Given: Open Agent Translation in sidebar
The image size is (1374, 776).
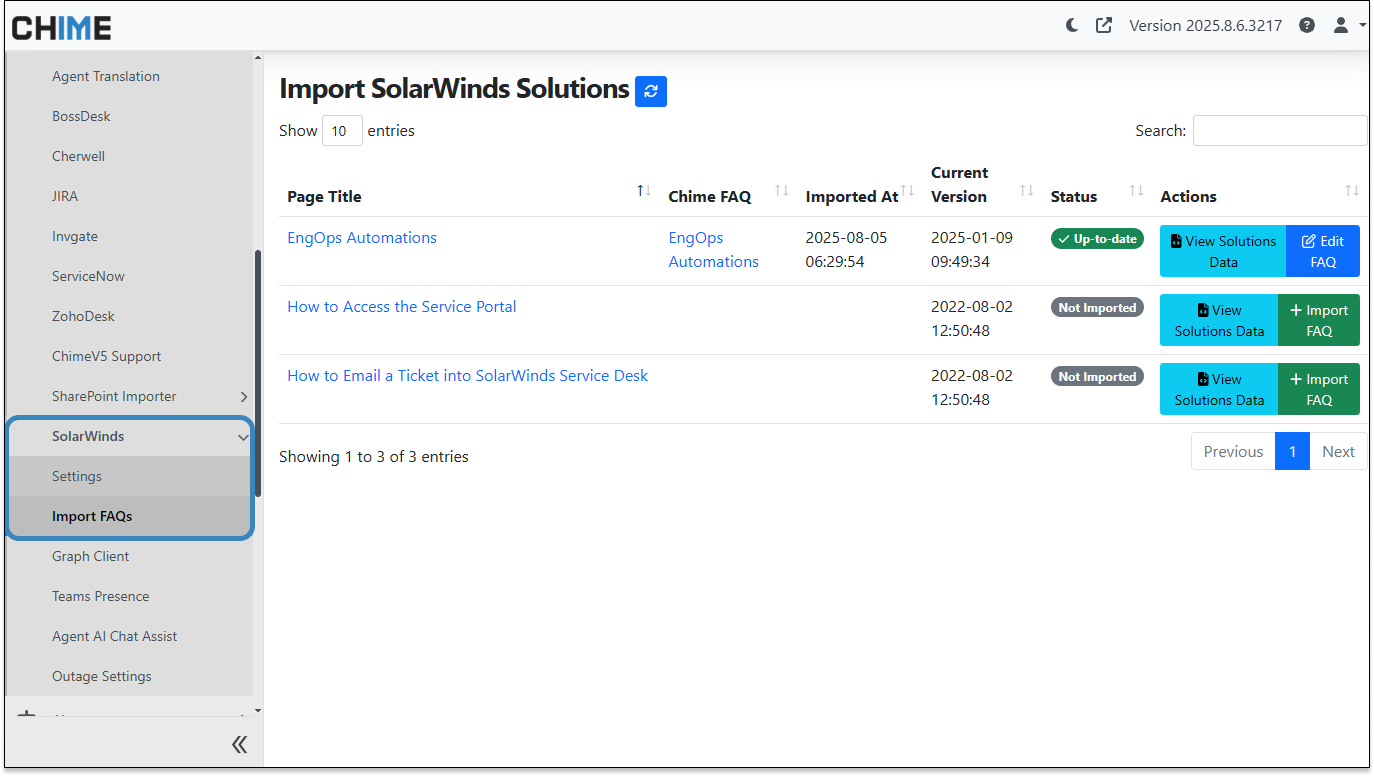Looking at the screenshot, I should 106,76.
